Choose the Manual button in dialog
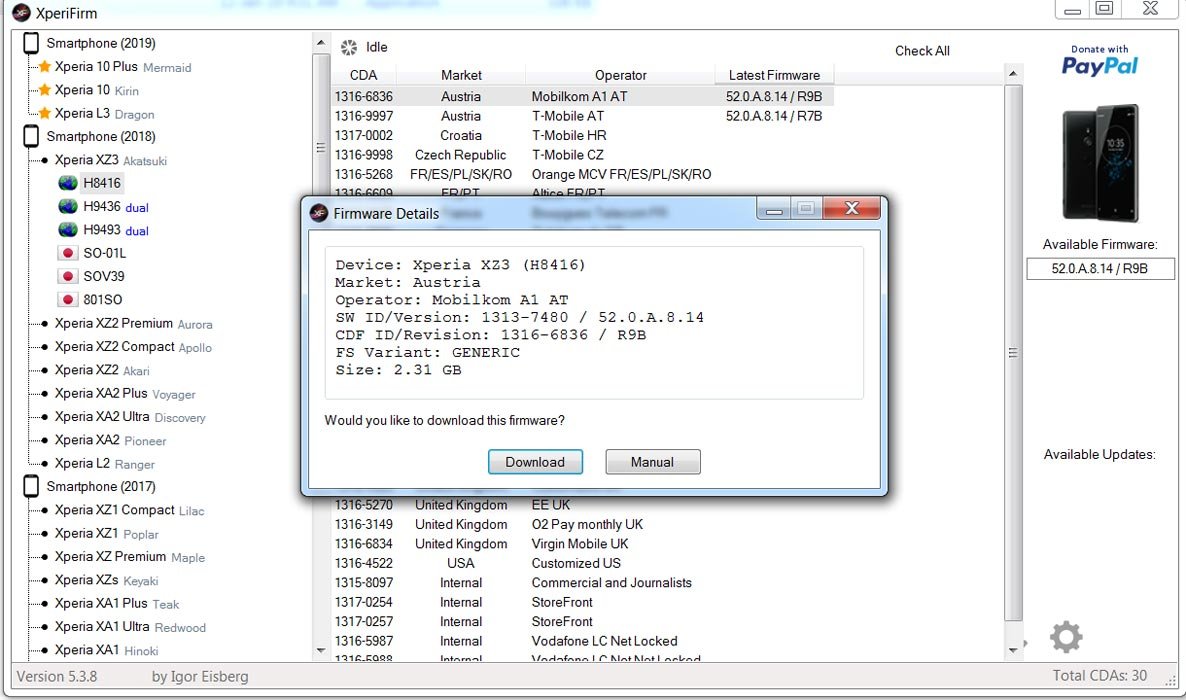 click(652, 462)
